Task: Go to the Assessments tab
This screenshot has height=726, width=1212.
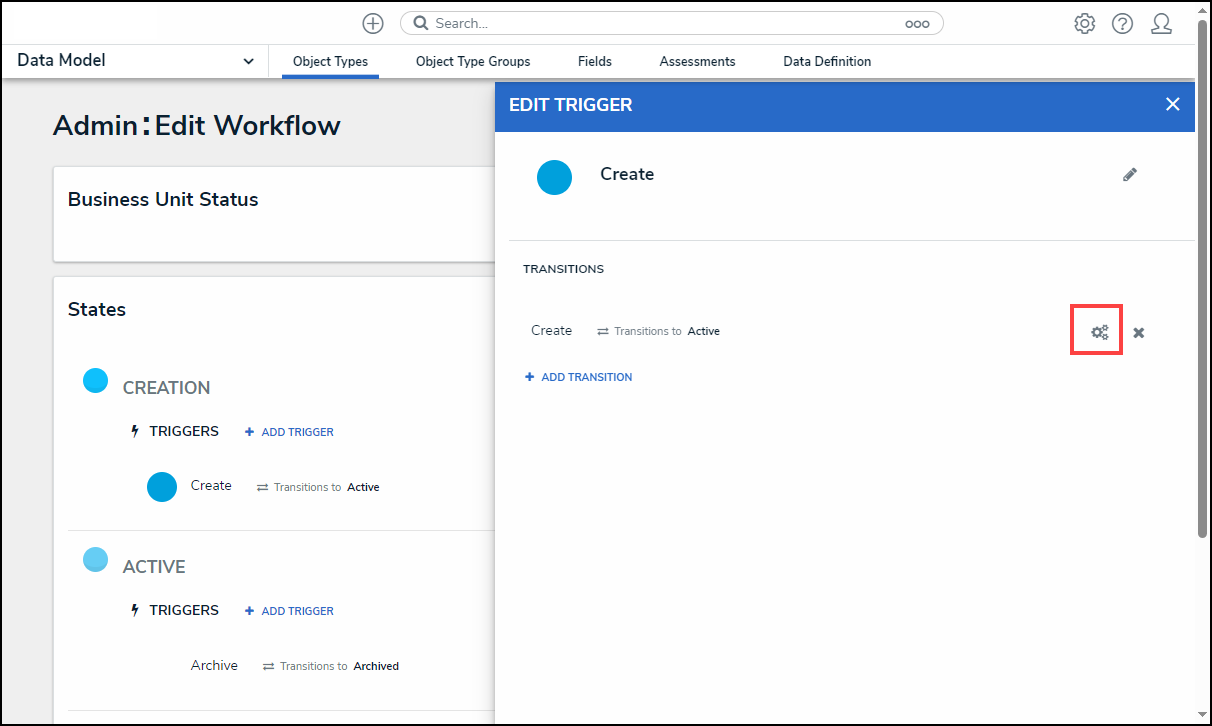Action: point(697,62)
